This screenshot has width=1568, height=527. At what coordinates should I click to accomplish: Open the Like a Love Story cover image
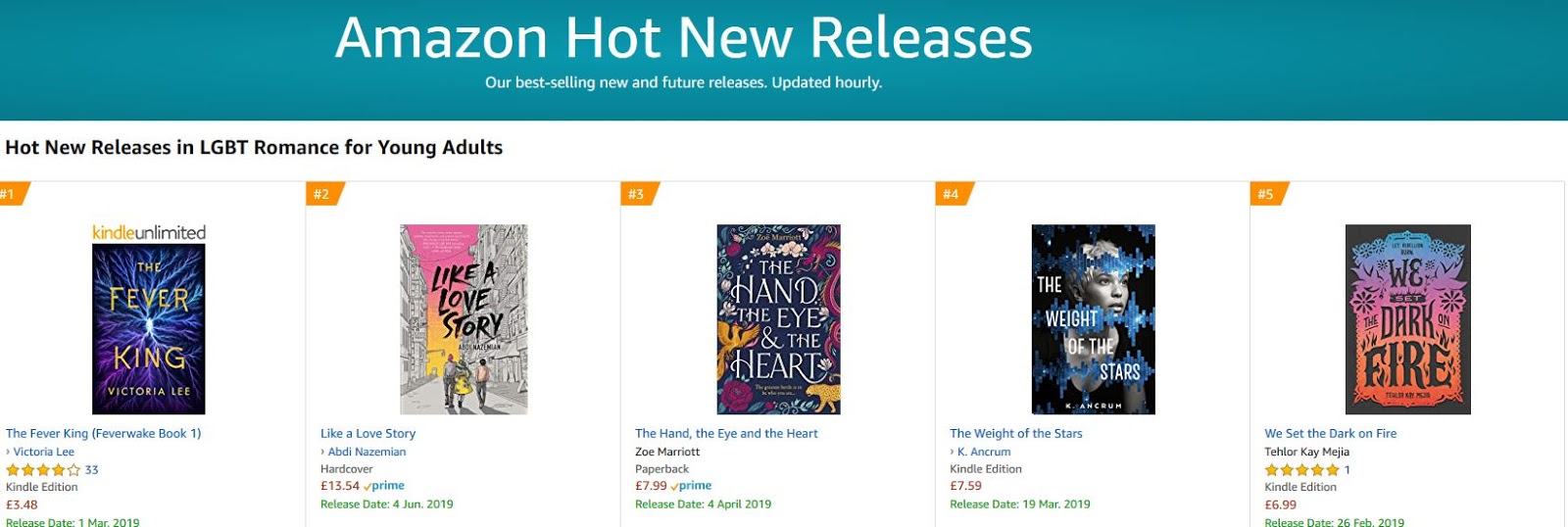464,319
